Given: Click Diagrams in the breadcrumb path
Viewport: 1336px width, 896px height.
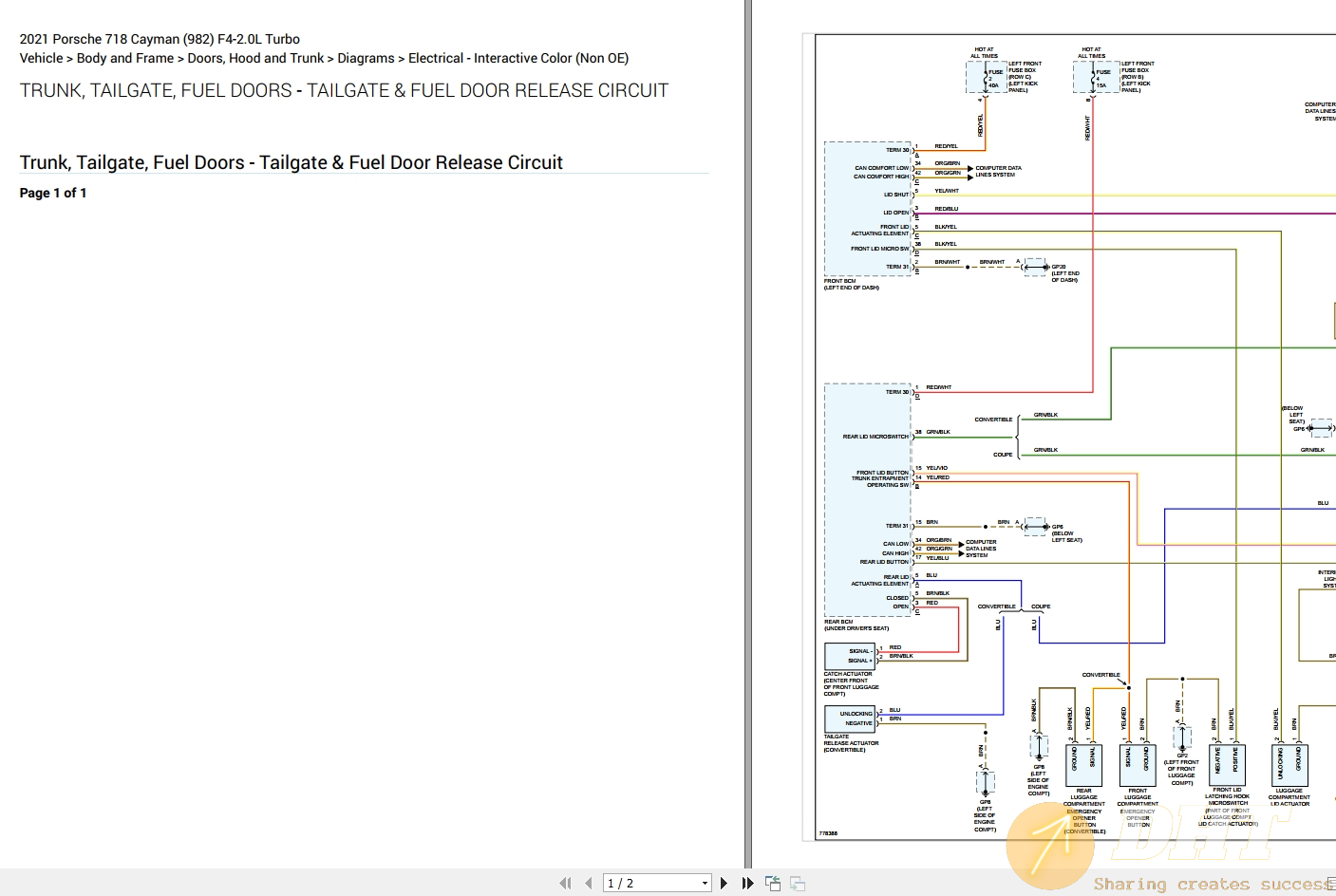Looking at the screenshot, I should 366,58.
